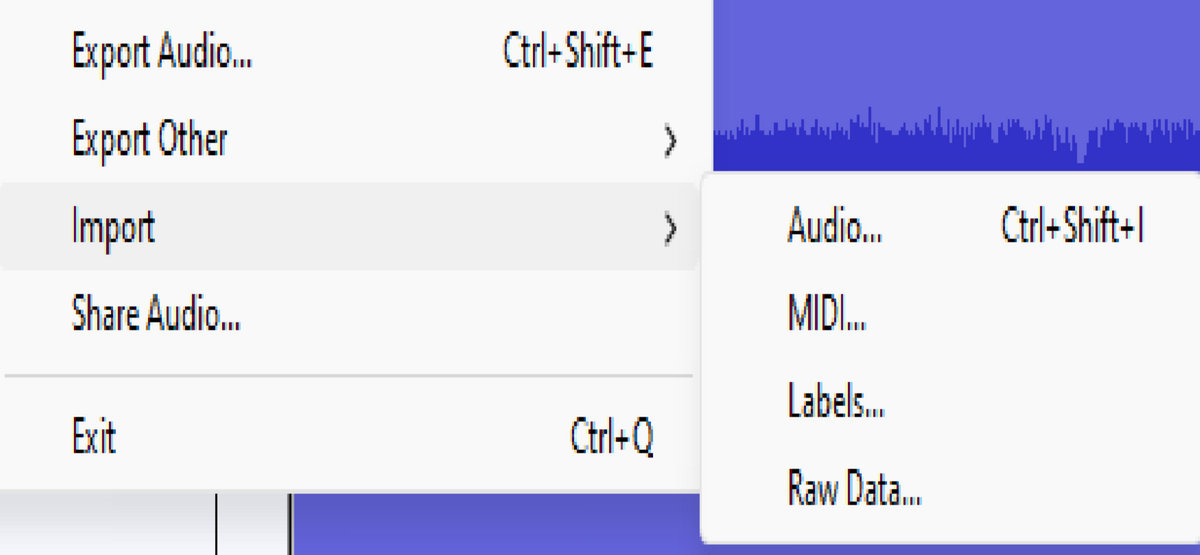This screenshot has height=555, width=1200.
Task: Choose Share Audio... from the menu
Action: point(156,315)
